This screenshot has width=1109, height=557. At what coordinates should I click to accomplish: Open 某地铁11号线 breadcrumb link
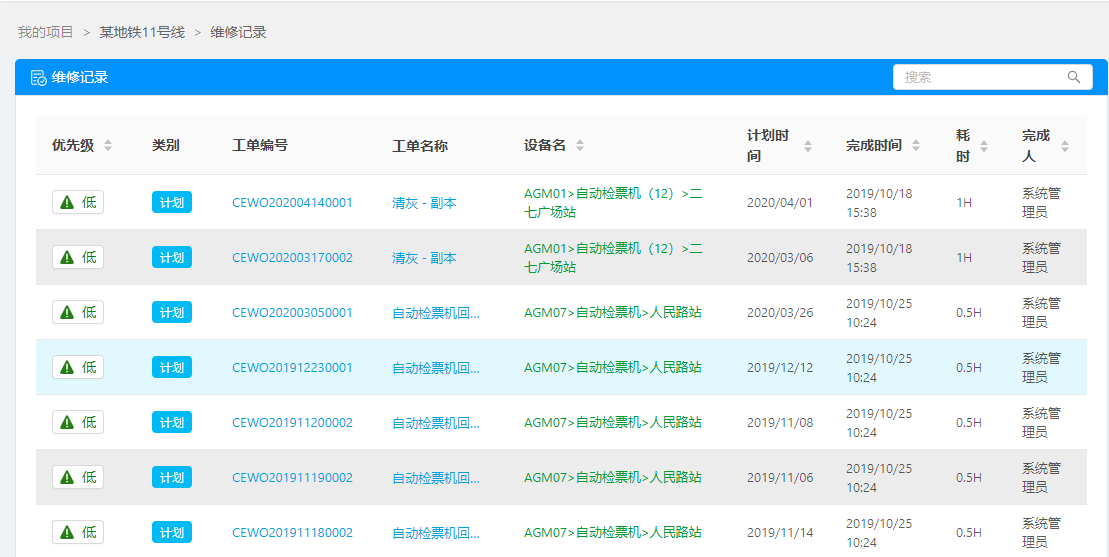[142, 32]
